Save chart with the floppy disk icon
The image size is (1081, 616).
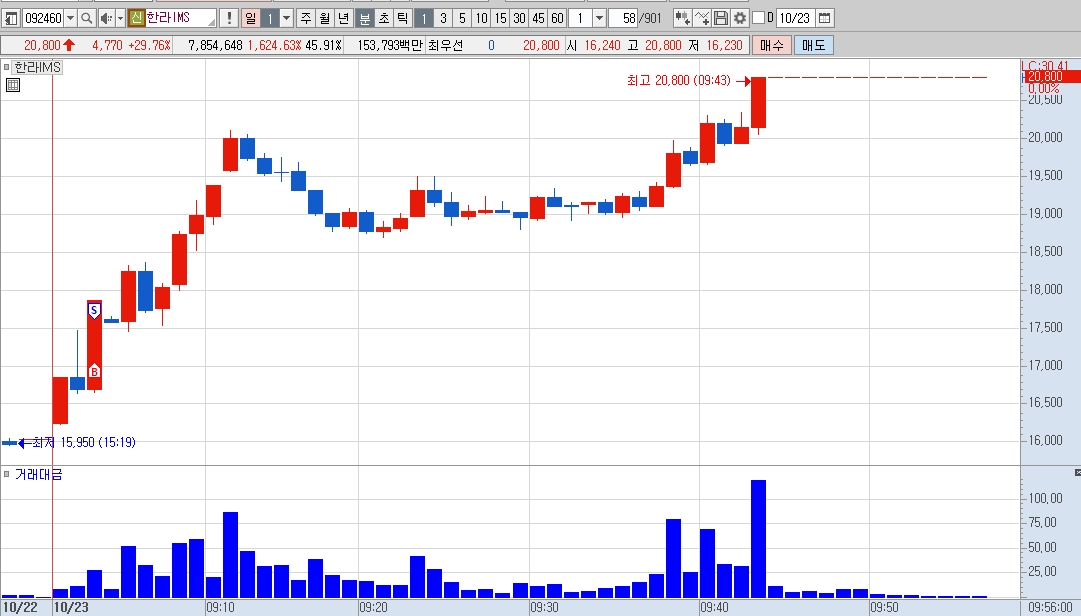click(x=720, y=18)
